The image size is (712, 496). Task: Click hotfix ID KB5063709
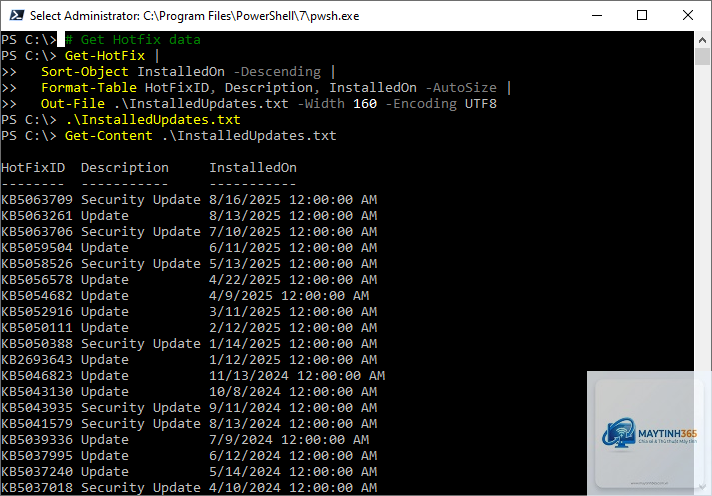coord(37,200)
